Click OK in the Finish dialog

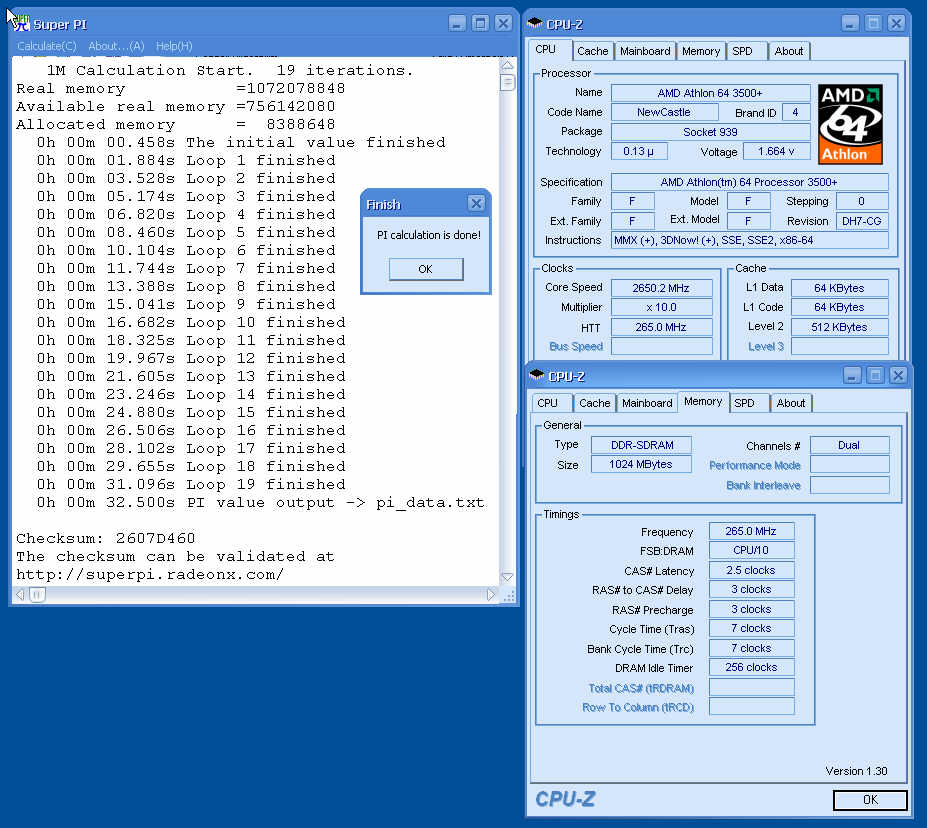click(x=426, y=269)
